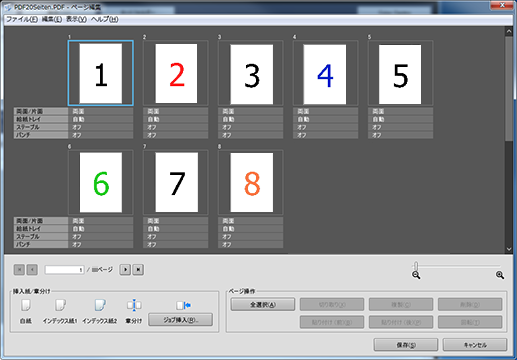This screenshot has width=517, height=360.
Task: Jump to last page navigation button
Action: [x=138, y=270]
